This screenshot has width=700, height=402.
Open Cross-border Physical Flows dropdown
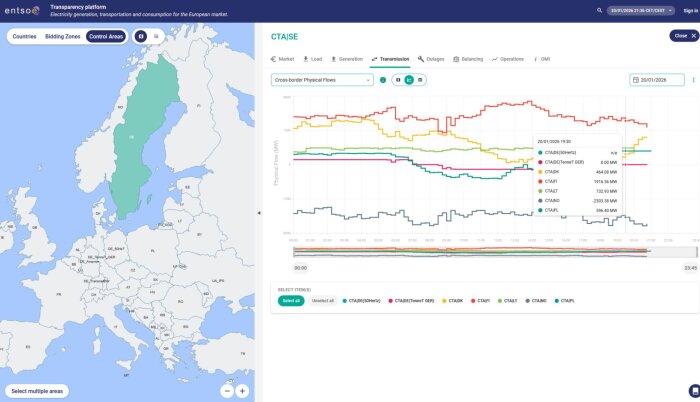pyautogui.click(x=322, y=80)
